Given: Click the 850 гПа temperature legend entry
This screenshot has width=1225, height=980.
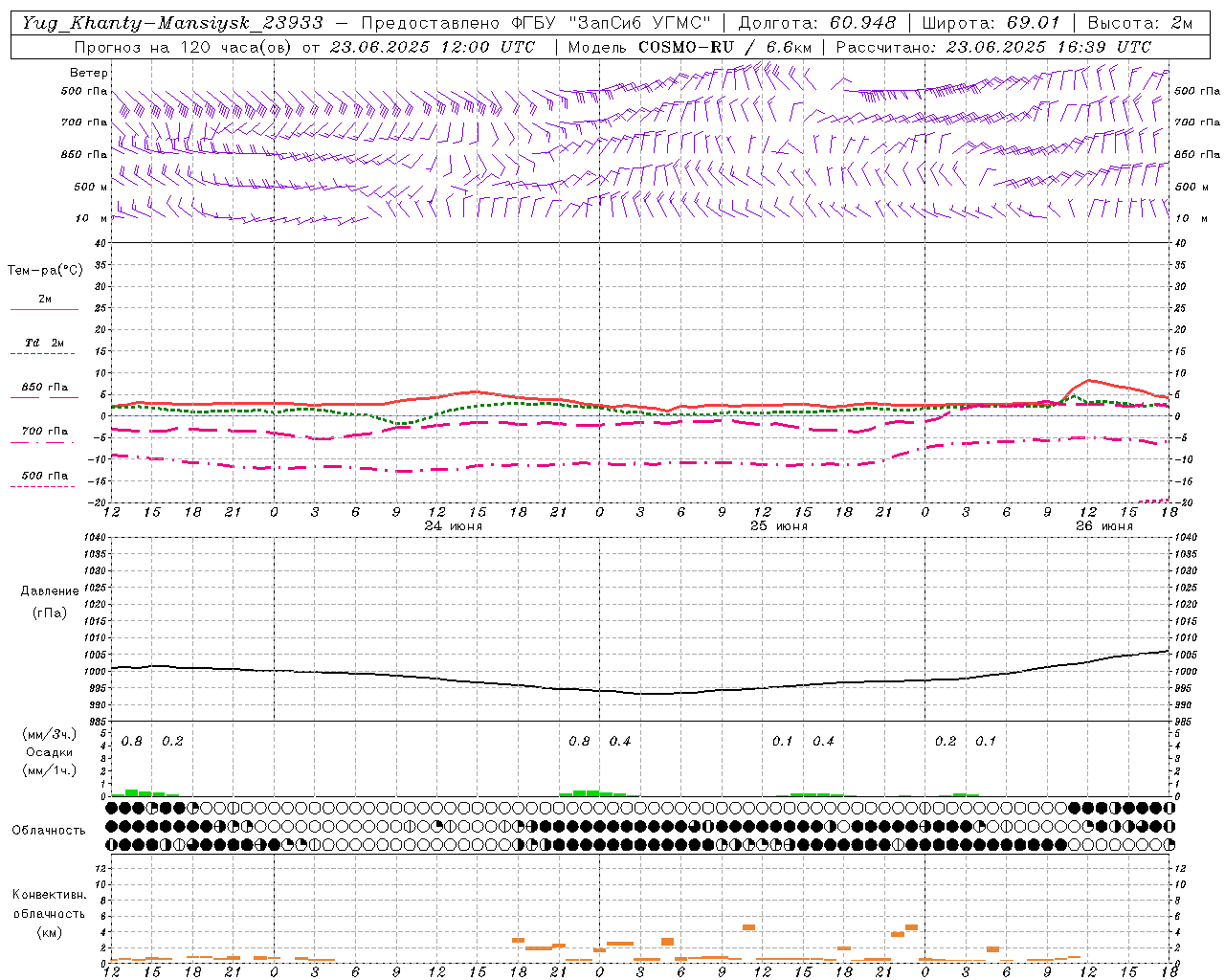Looking at the screenshot, I should click(44, 391).
